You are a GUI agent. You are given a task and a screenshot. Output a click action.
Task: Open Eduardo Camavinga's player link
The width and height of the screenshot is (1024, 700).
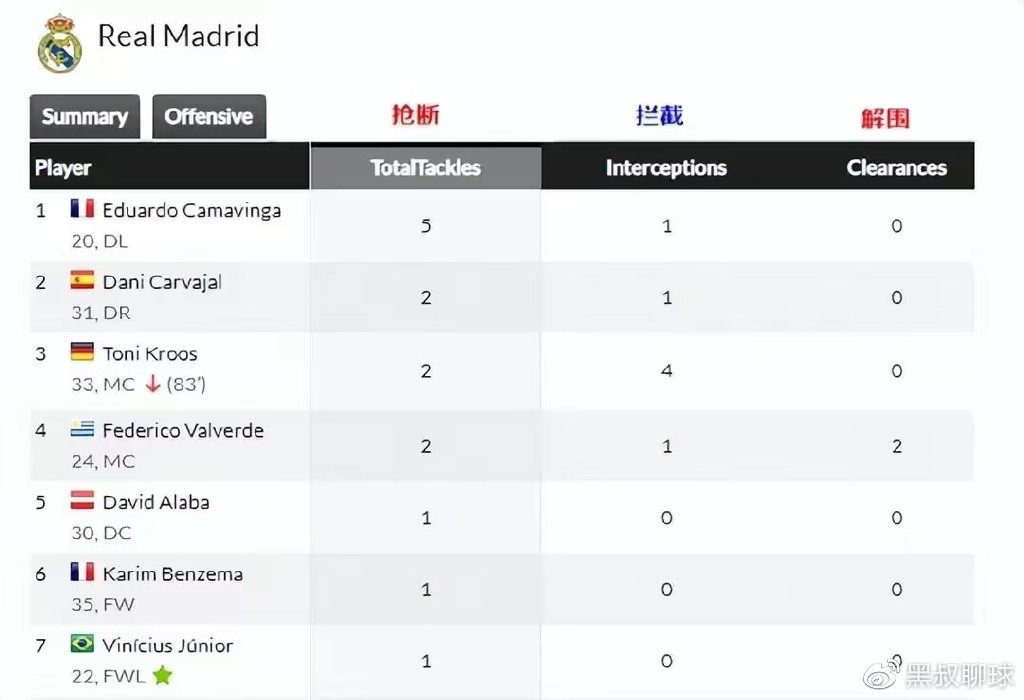coord(191,210)
